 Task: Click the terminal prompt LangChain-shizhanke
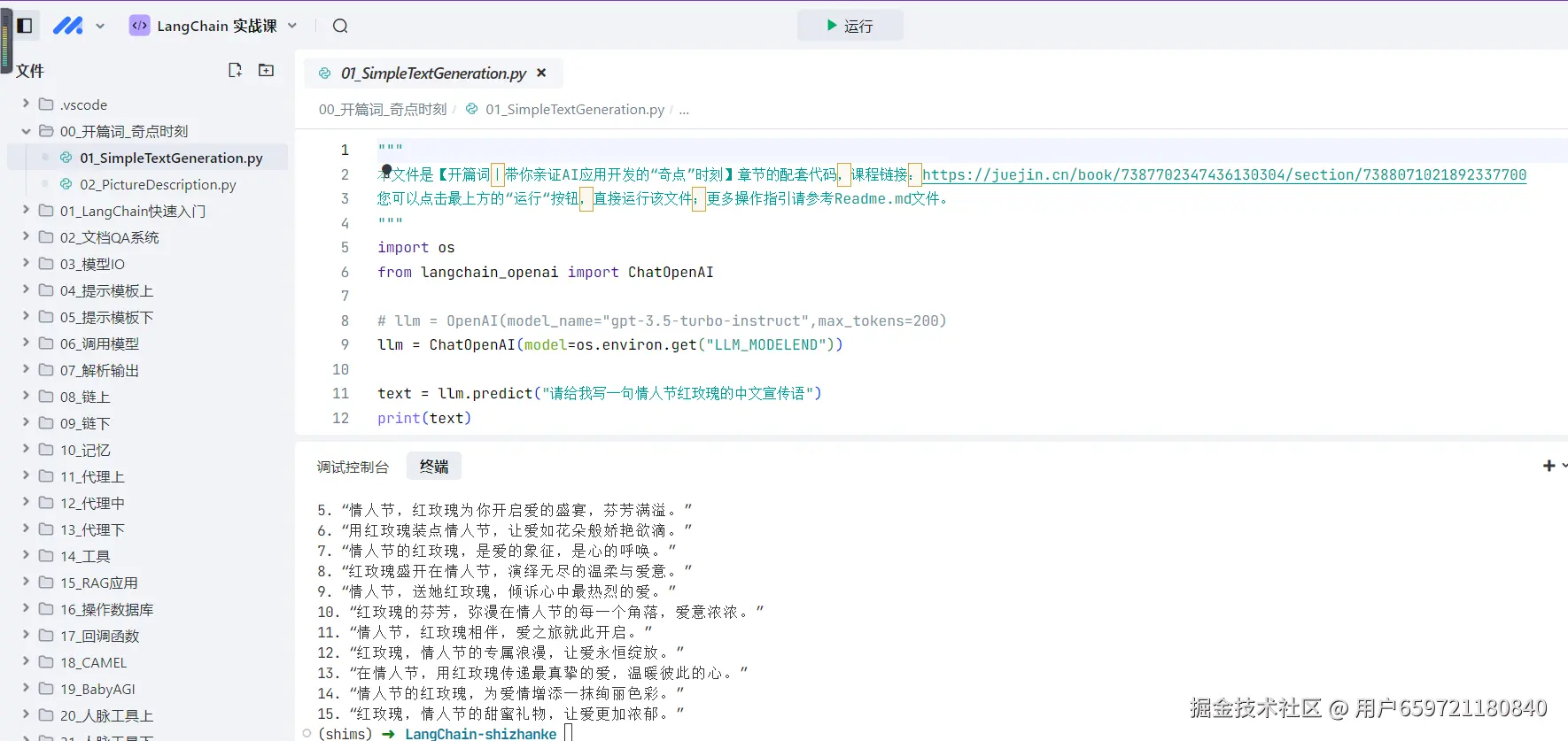tap(481, 733)
